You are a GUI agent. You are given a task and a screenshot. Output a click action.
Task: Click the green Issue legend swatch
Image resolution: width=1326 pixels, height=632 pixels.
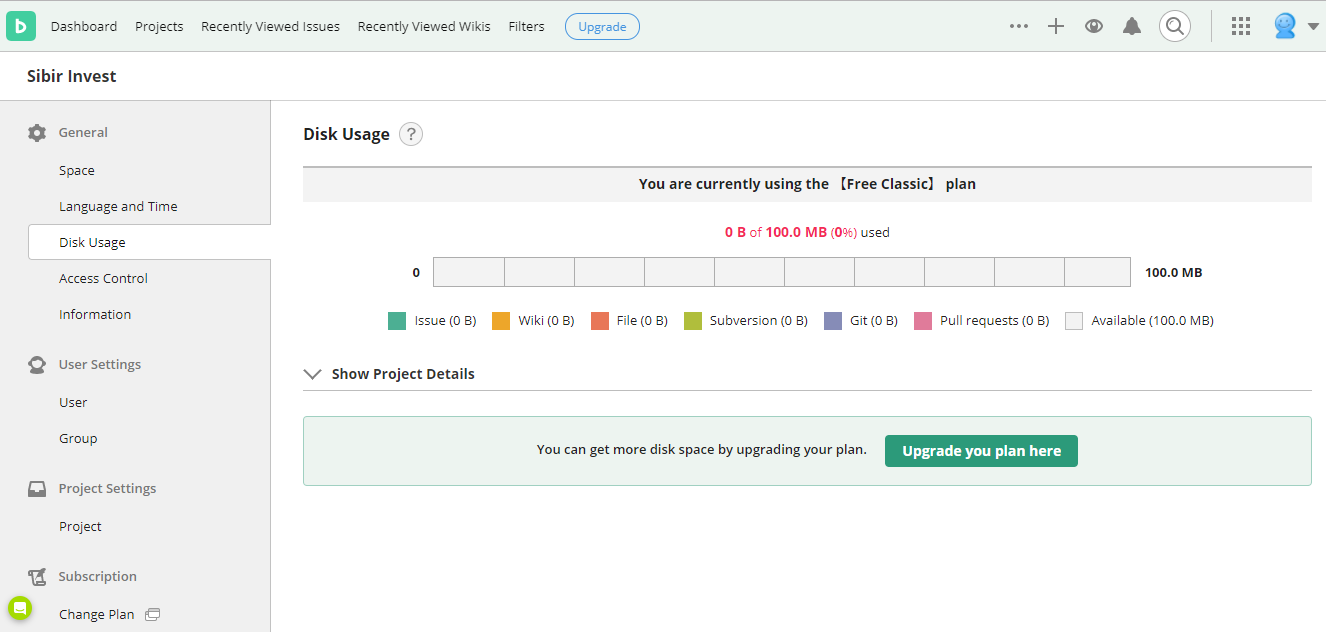pyautogui.click(x=397, y=321)
